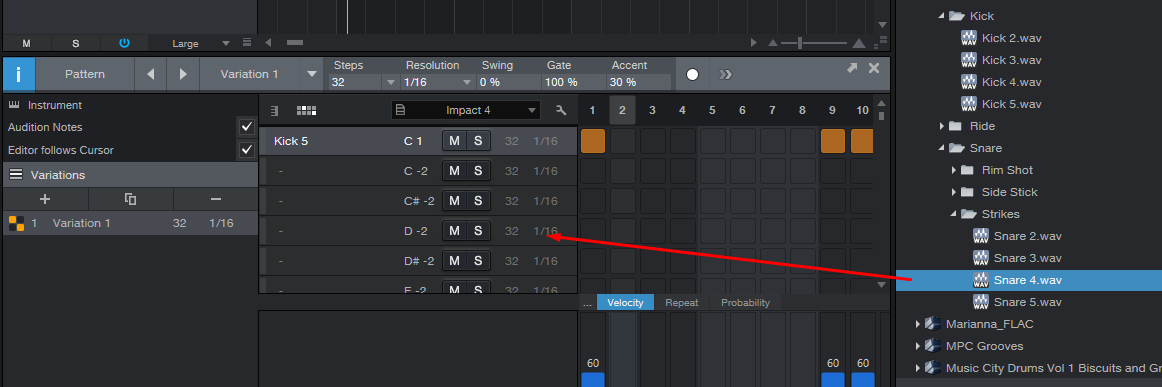The height and width of the screenshot is (387, 1162).
Task: Toggle the Editor follows Cursor checkbox
Action: coord(247,150)
